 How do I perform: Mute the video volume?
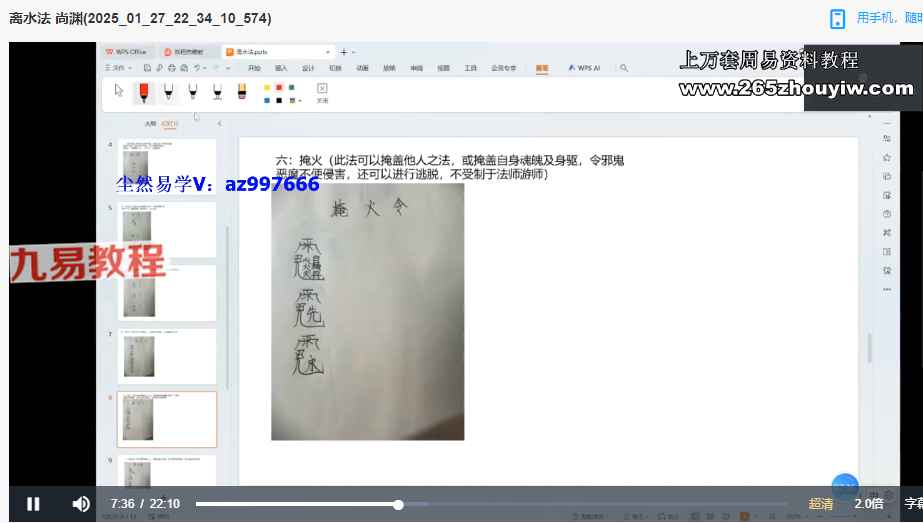[81, 504]
